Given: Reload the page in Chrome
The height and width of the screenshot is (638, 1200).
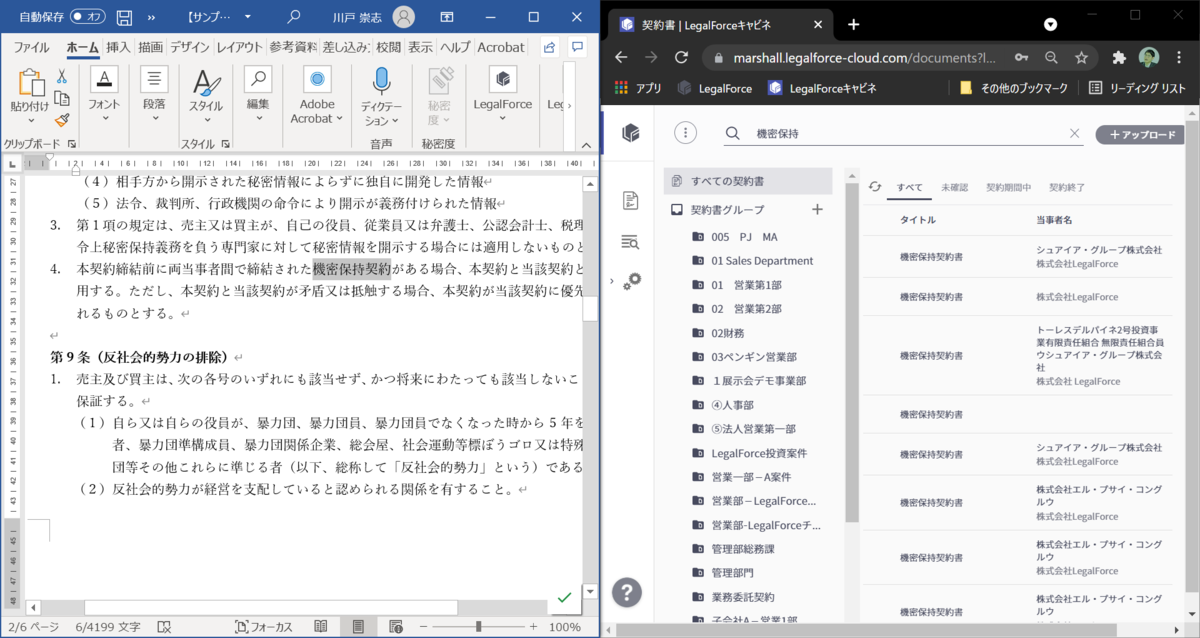Looking at the screenshot, I should pos(683,58).
